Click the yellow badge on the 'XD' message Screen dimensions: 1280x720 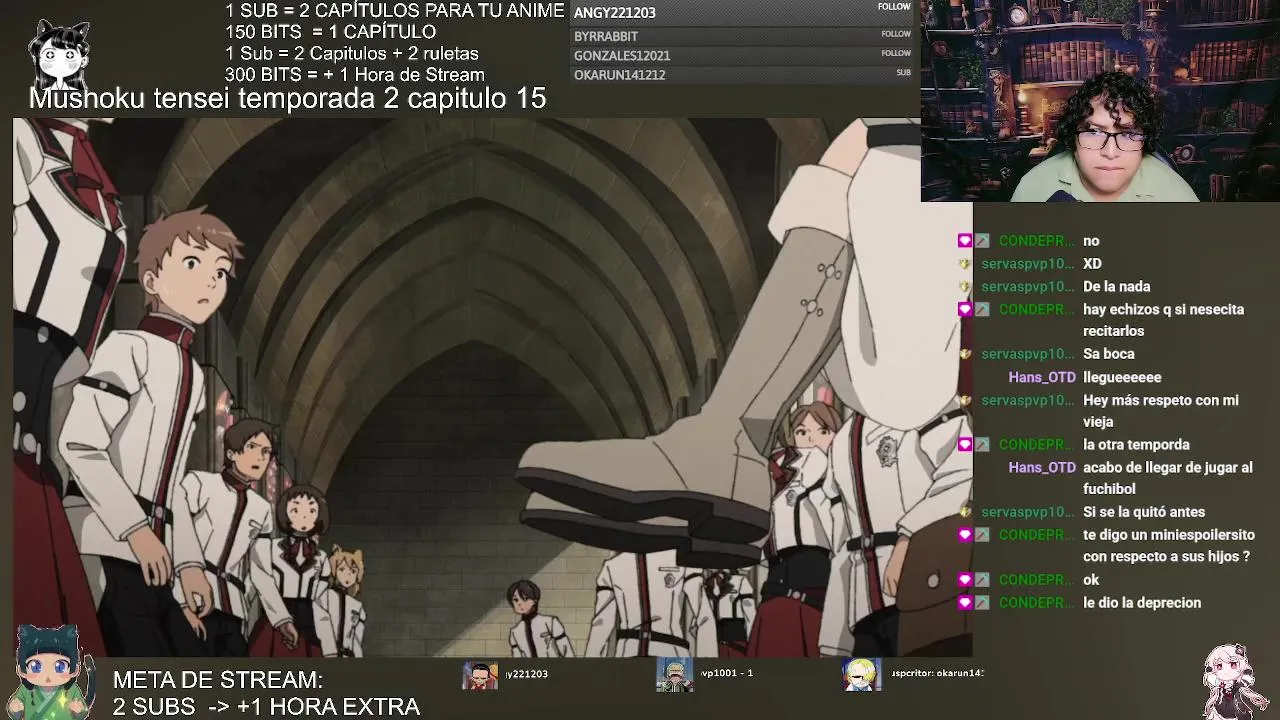[965, 264]
